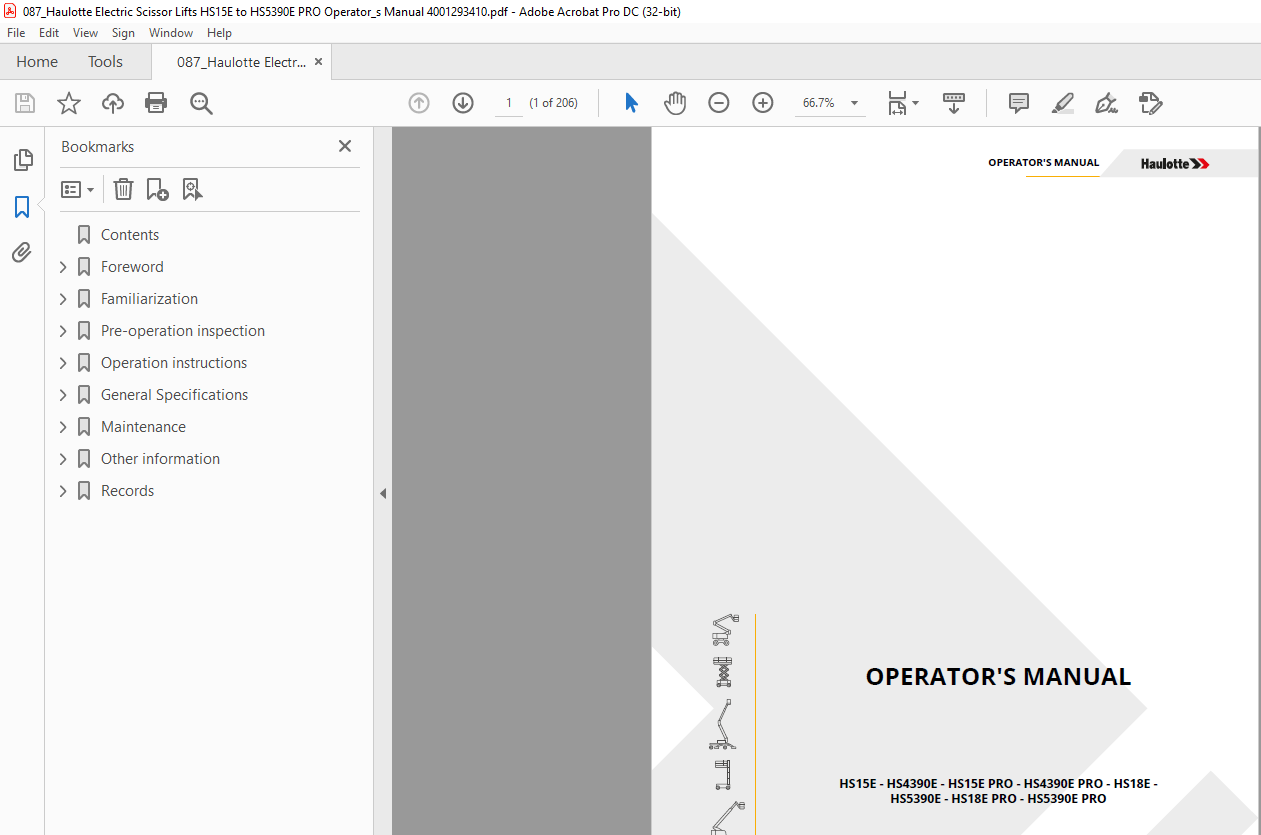Choose the Hand pan tool

(x=675, y=103)
